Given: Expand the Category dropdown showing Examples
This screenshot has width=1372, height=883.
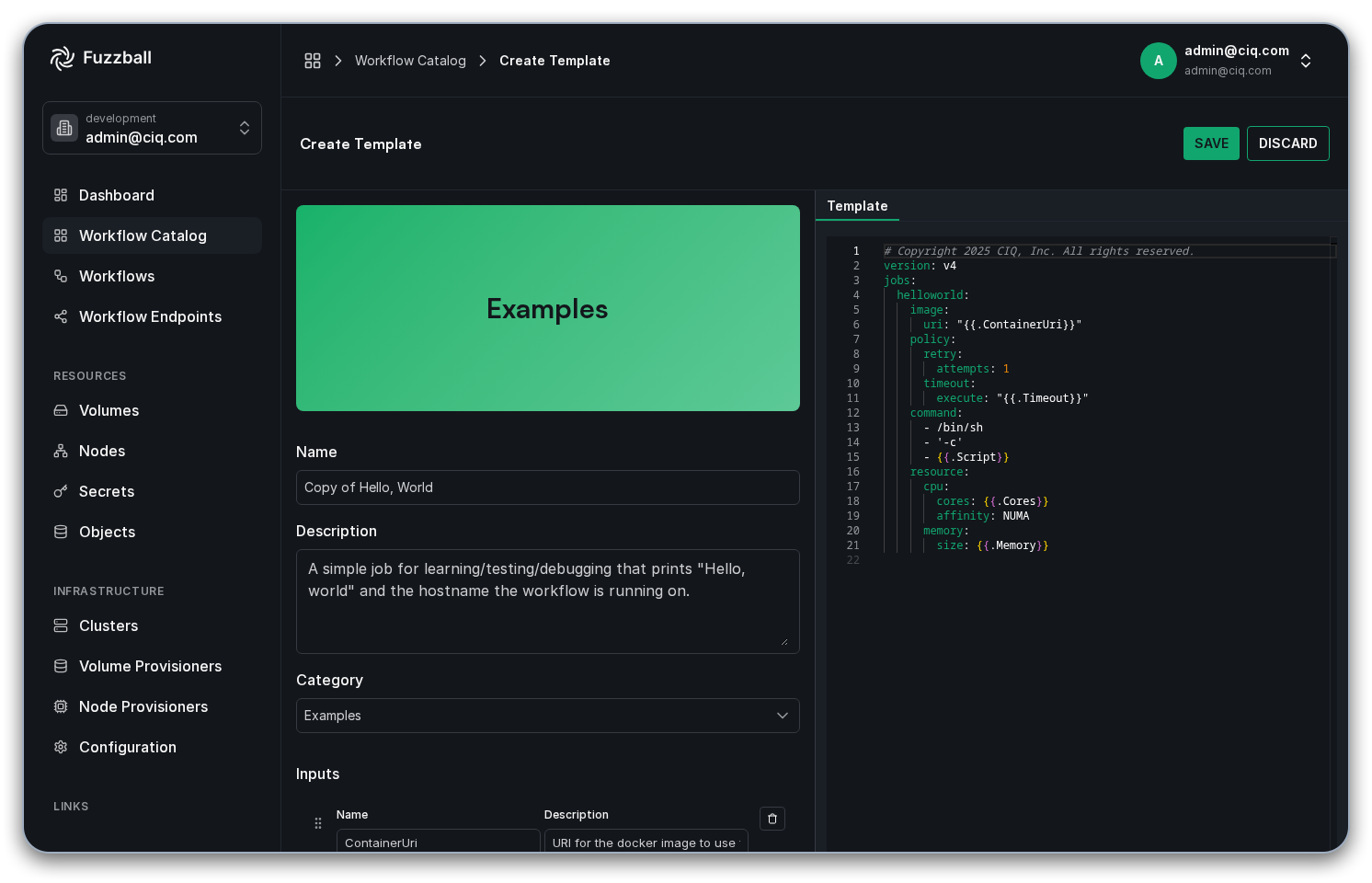Looking at the screenshot, I should [x=548, y=716].
